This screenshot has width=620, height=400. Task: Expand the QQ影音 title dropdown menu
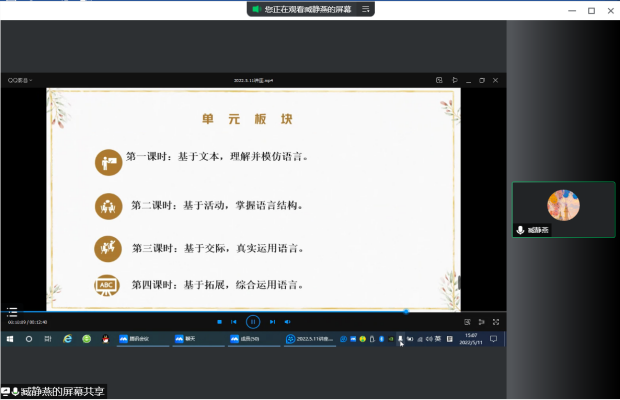point(20,80)
